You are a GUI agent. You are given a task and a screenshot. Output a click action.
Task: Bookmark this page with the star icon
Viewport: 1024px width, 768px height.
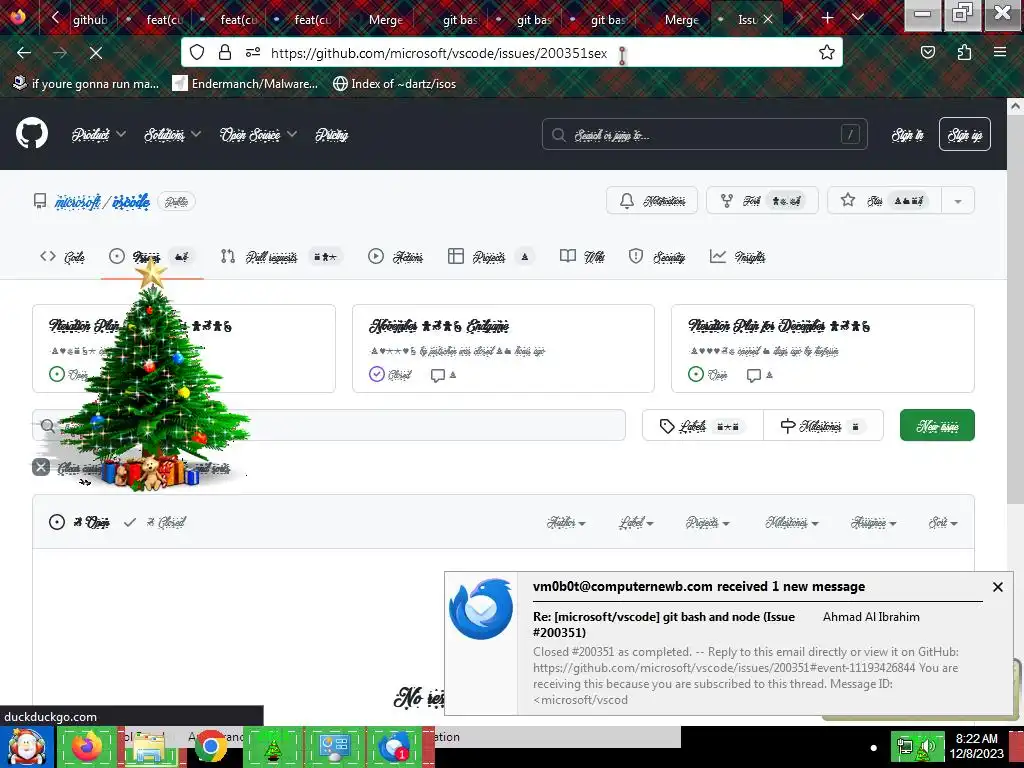coord(827,52)
